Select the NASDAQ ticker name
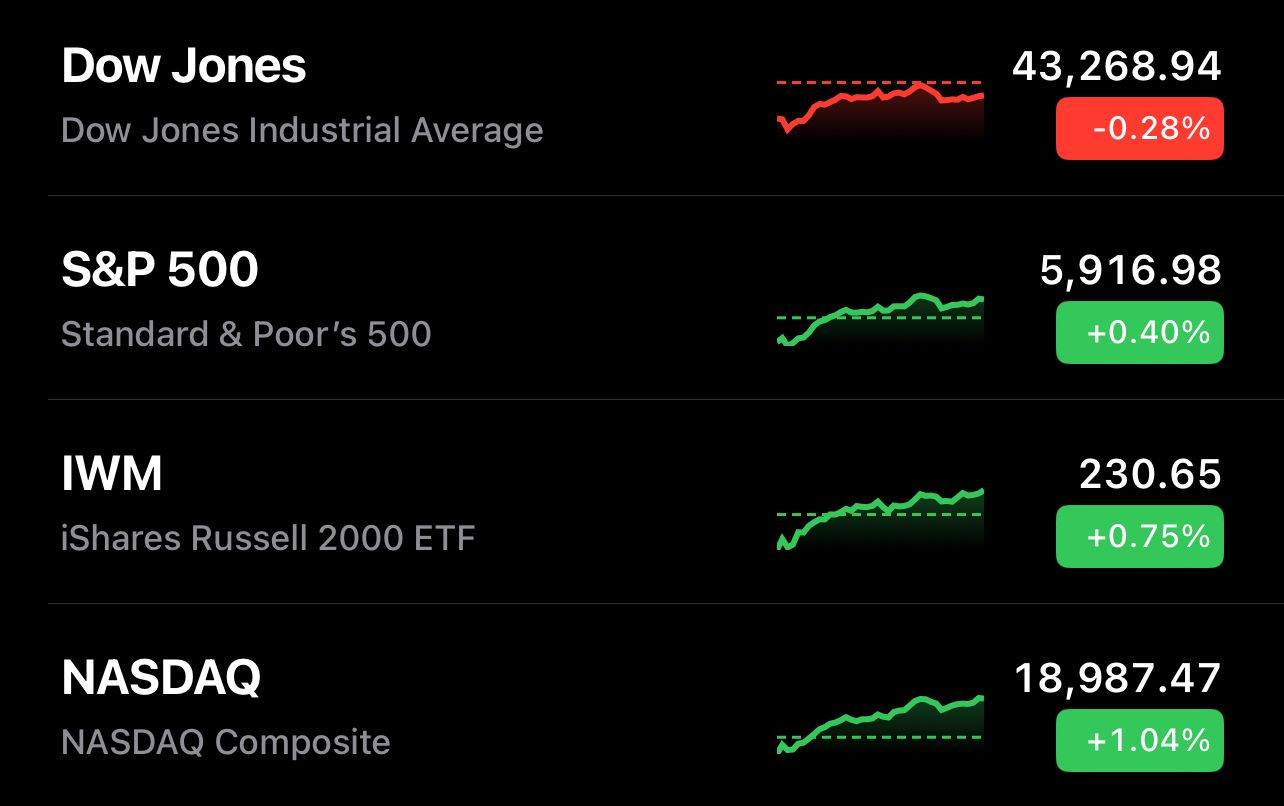The image size is (1284, 806). (x=161, y=678)
